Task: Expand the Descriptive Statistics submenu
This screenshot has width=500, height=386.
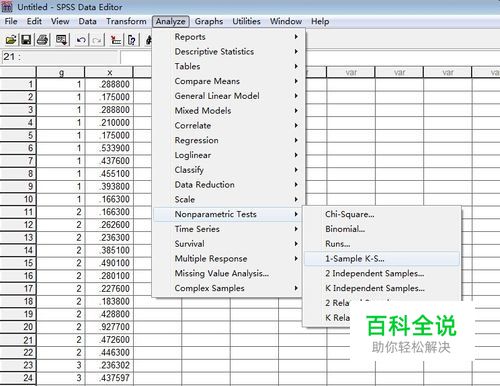Action: pos(228,52)
